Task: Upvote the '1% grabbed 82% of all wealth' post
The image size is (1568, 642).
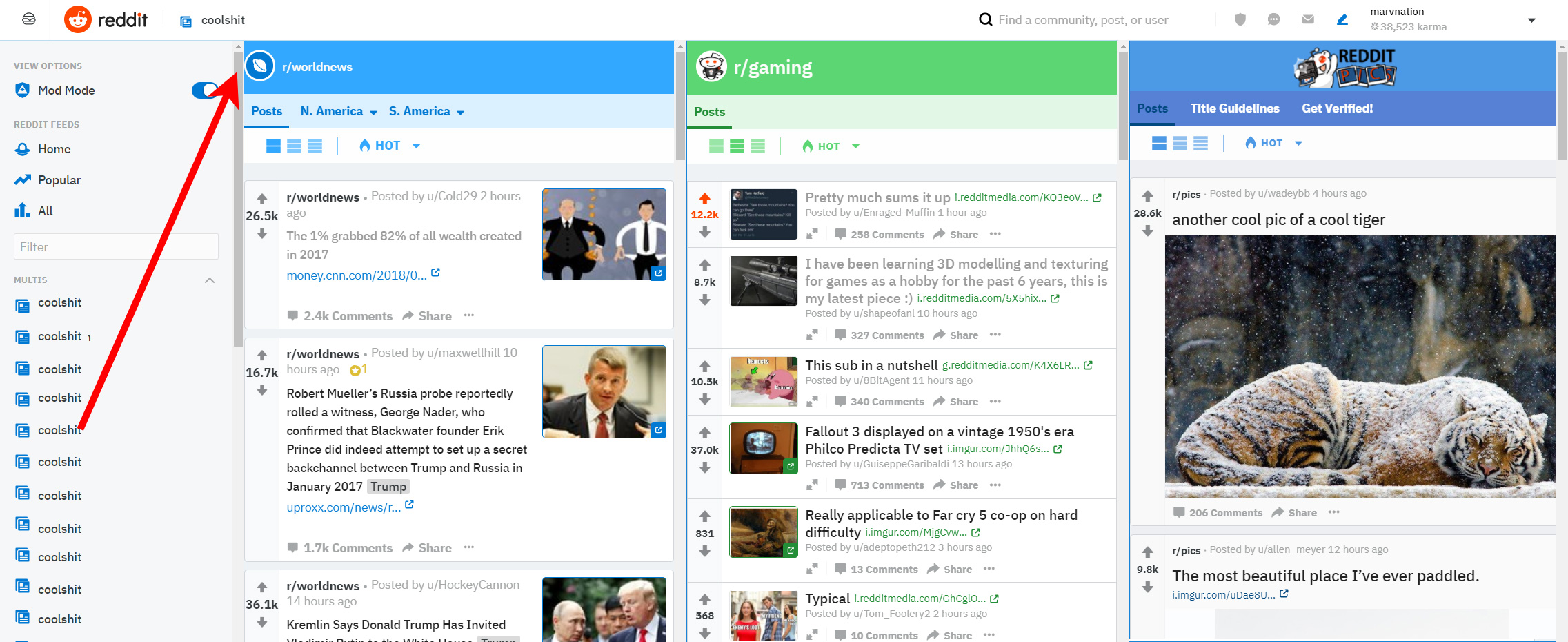Action: [262, 199]
